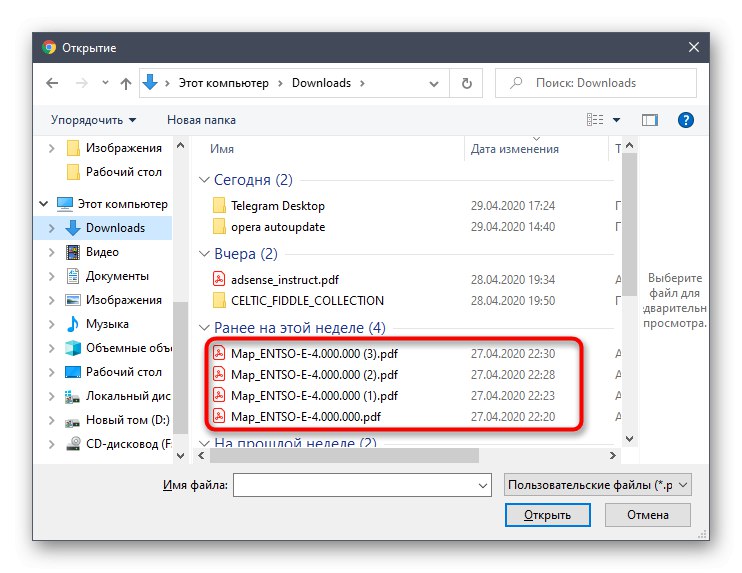Click Downloads in address path

click(x=321, y=83)
